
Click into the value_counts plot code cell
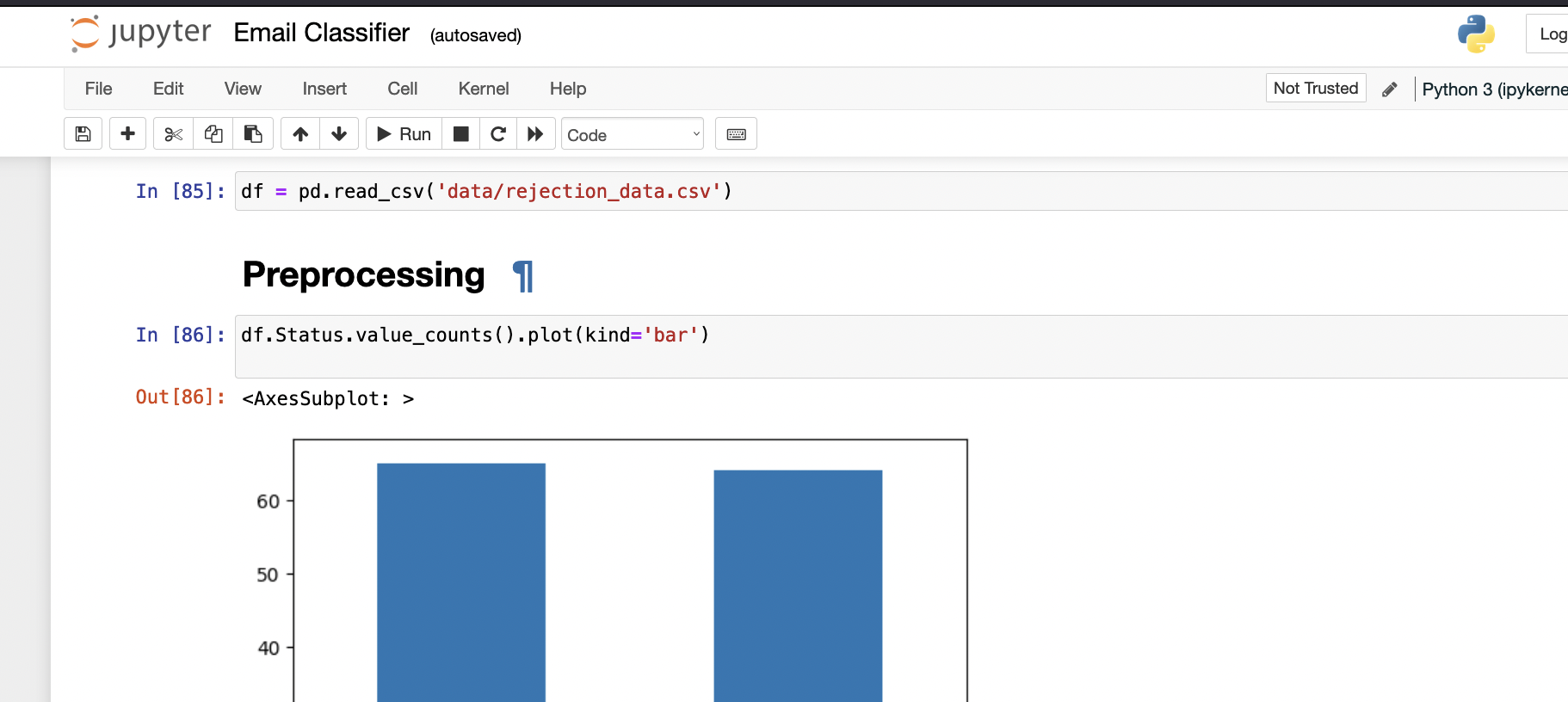901,346
